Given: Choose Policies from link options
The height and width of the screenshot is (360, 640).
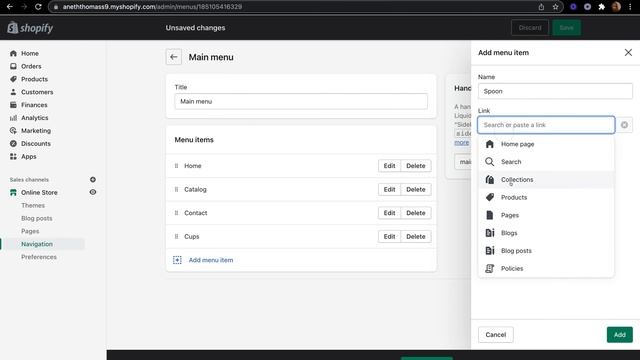Looking at the screenshot, I should [546, 268].
